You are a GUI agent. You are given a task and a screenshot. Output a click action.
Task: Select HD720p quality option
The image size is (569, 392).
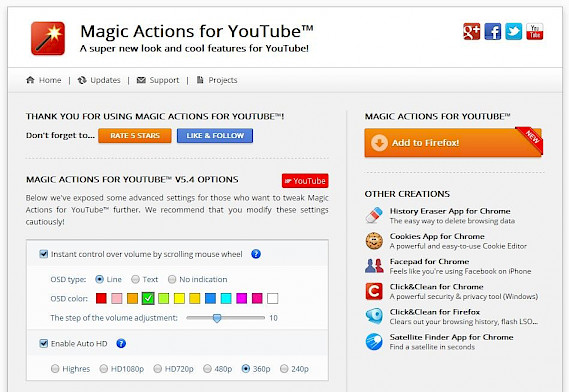[157, 369]
